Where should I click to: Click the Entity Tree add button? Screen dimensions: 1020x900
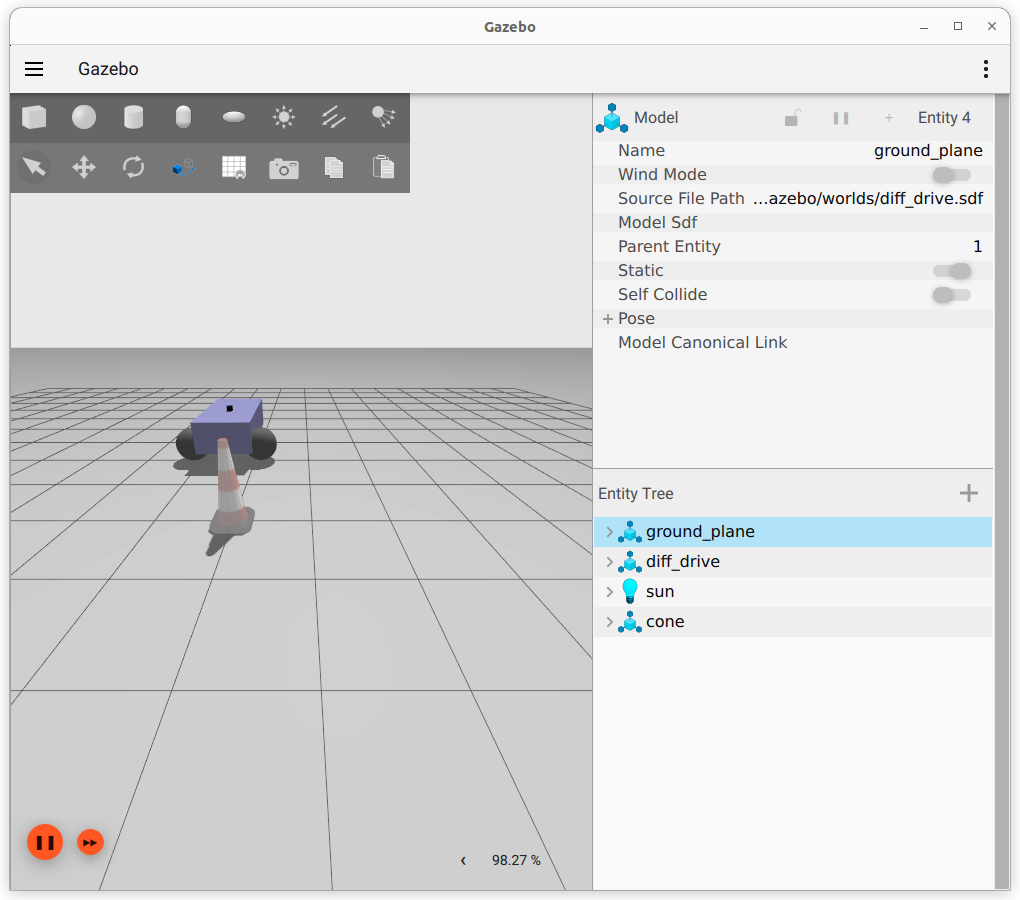(968, 493)
